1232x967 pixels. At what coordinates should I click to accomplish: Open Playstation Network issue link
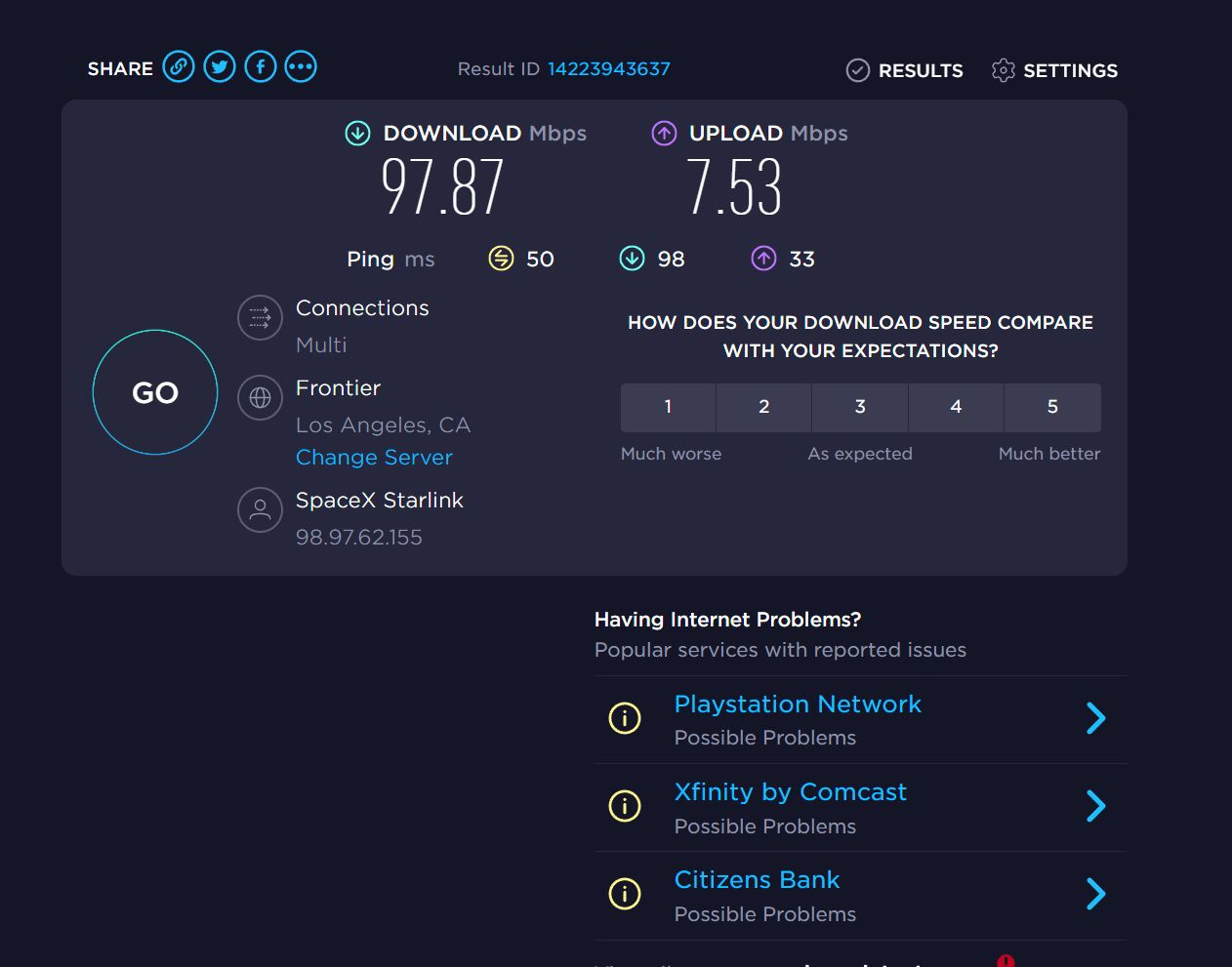pyautogui.click(x=798, y=704)
